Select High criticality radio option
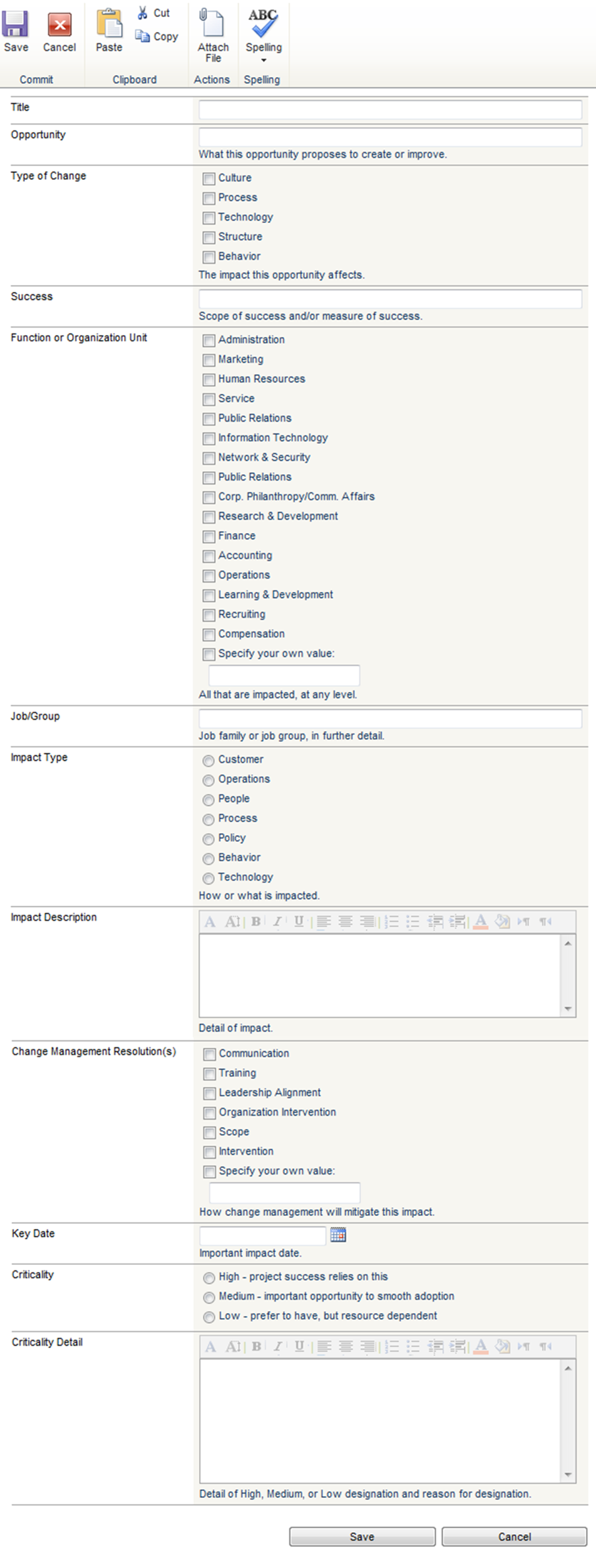 click(x=209, y=1278)
